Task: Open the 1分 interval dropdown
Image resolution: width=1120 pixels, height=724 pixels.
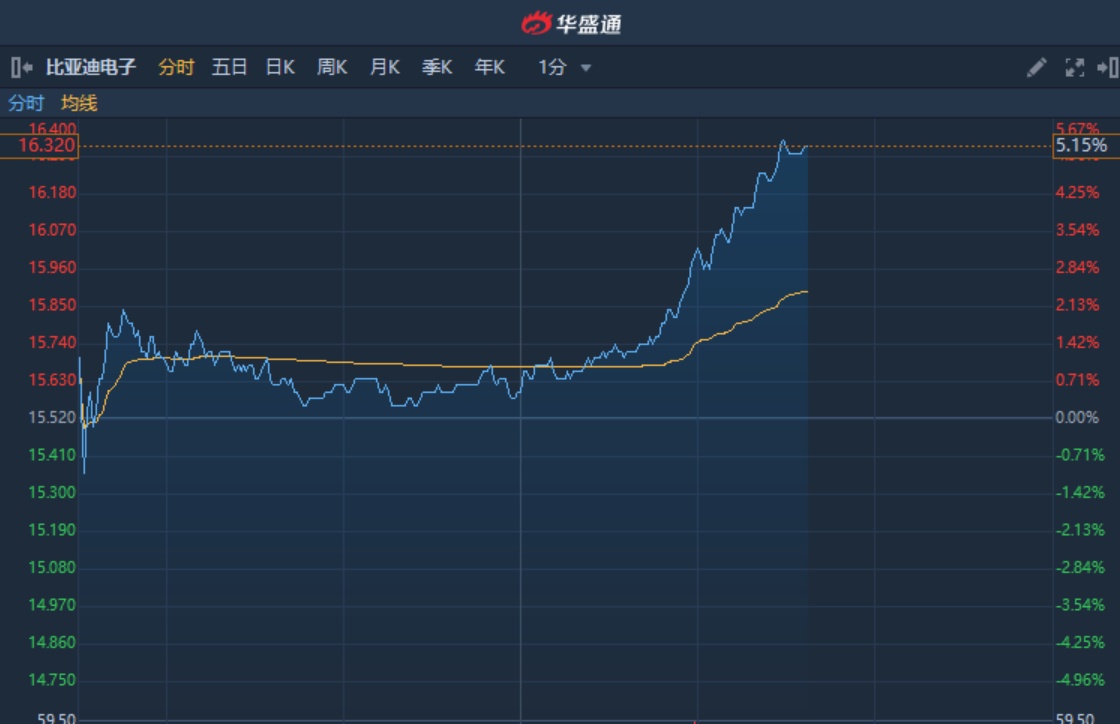Action: tap(553, 68)
